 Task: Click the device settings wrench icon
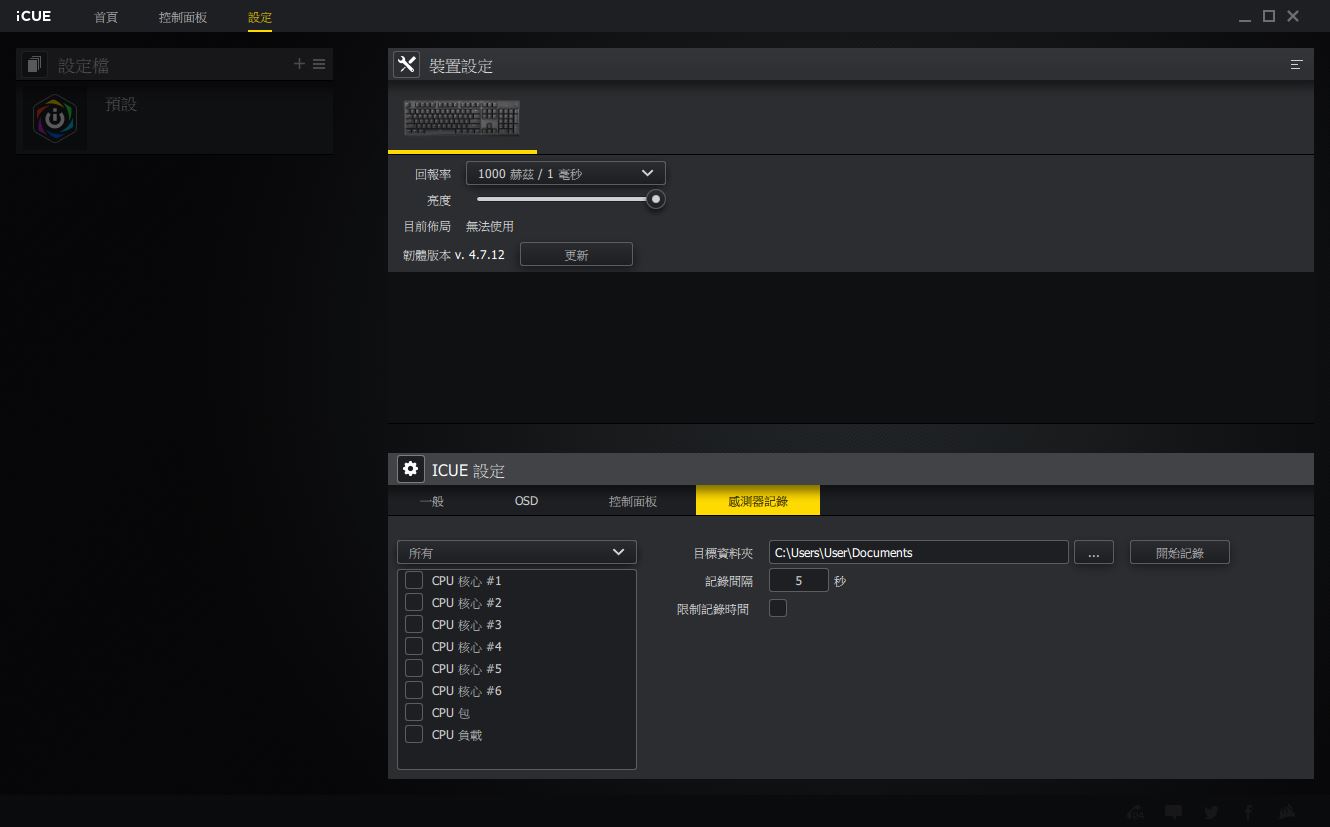click(406, 65)
